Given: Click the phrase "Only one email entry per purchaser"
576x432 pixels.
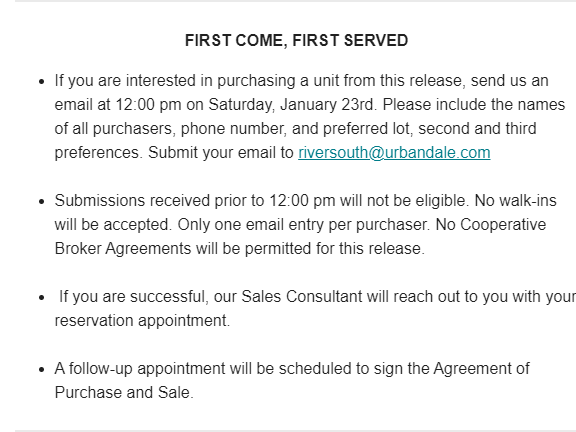Looking at the screenshot, I should coord(303,225).
